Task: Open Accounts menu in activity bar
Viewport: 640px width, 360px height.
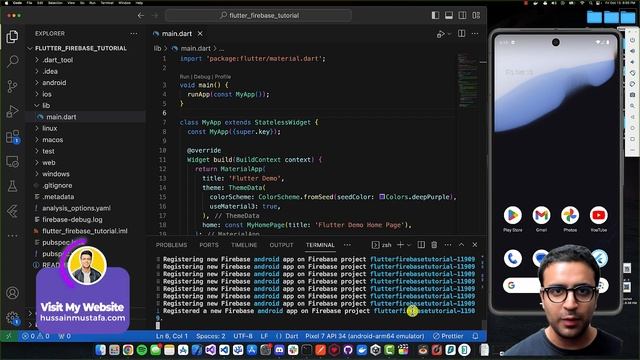Action: pos(12,293)
